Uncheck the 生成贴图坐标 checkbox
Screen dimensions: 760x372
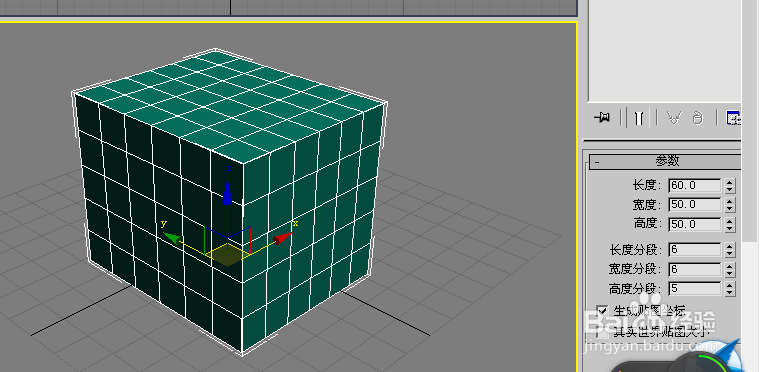pos(602,310)
